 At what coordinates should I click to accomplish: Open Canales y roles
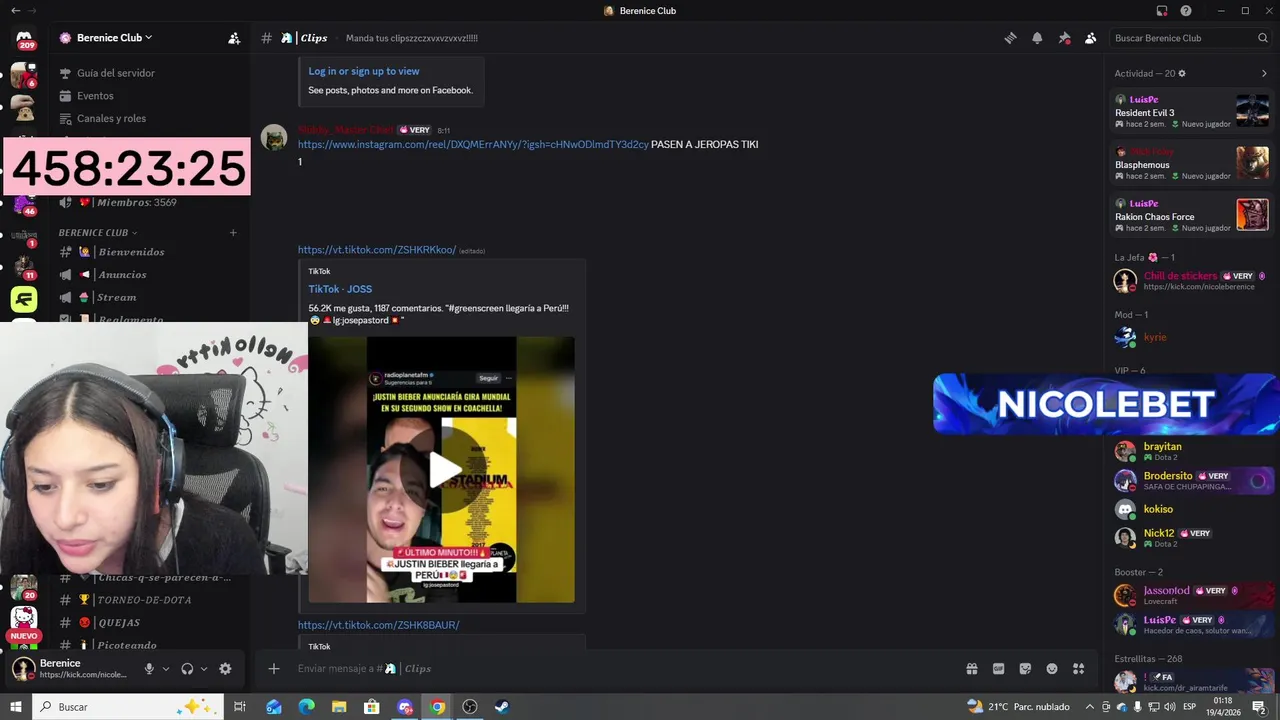[150, 118]
